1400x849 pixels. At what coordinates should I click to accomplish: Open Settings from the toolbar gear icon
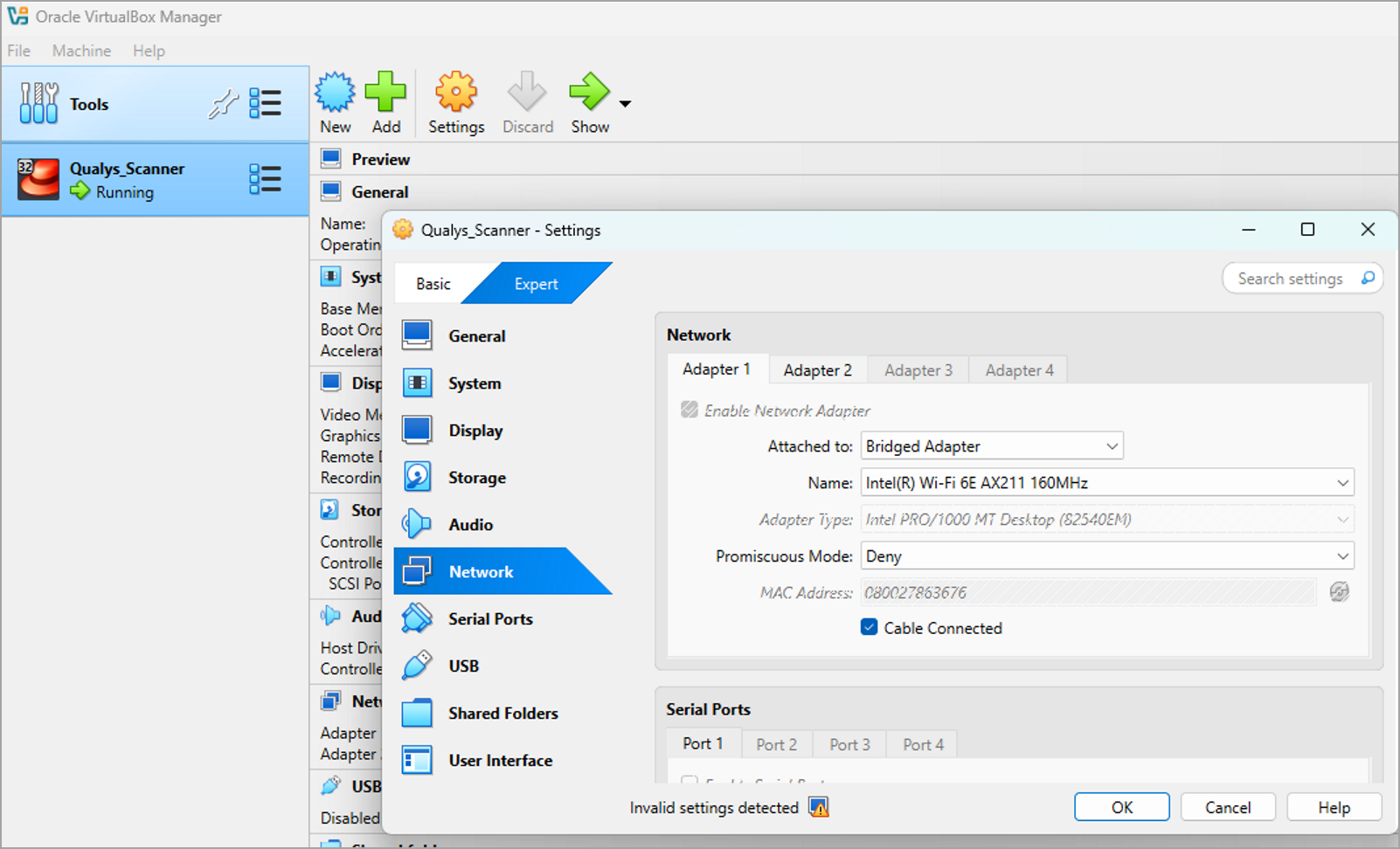pyautogui.click(x=455, y=91)
